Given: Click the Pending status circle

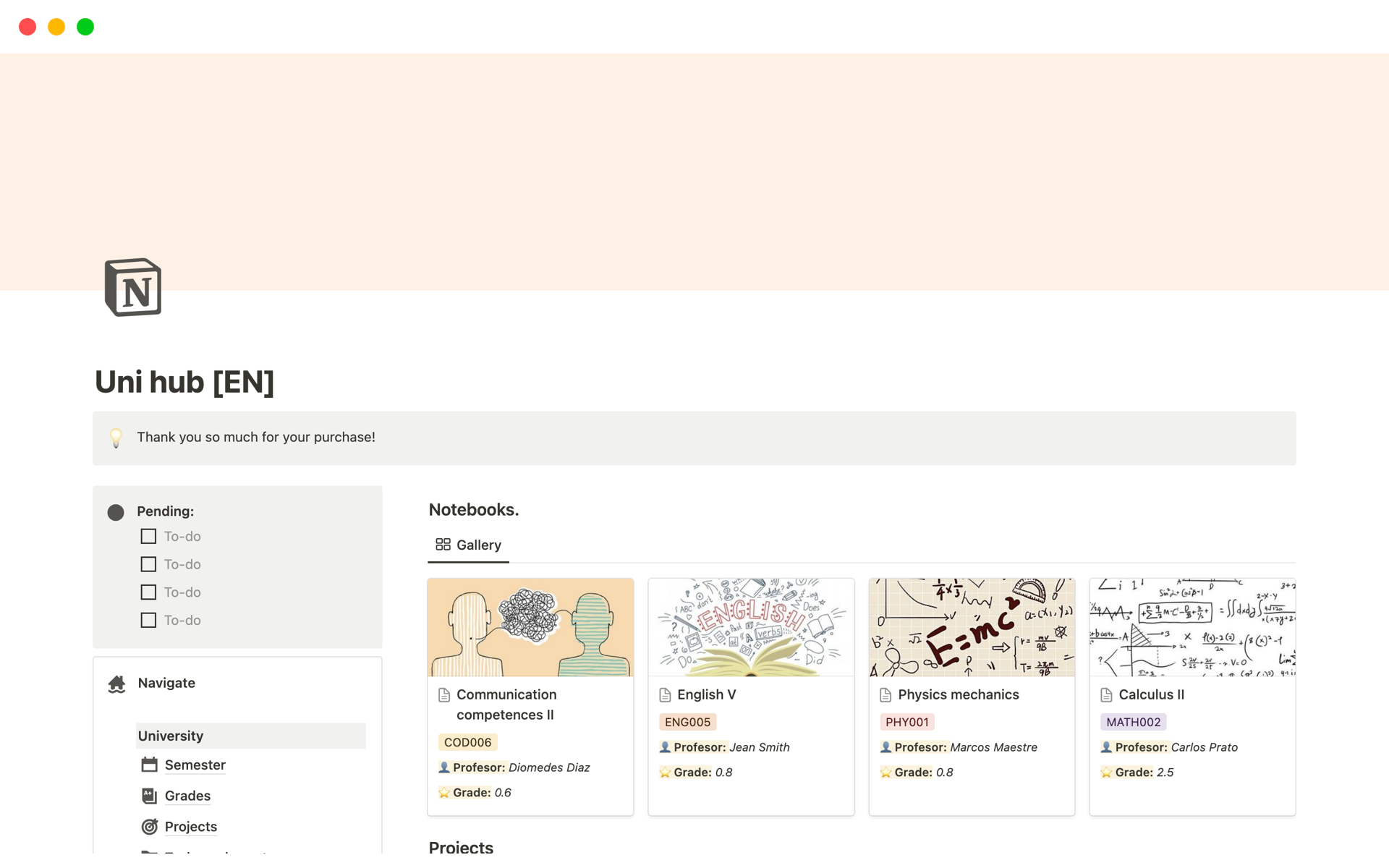Looking at the screenshot, I should (x=116, y=512).
